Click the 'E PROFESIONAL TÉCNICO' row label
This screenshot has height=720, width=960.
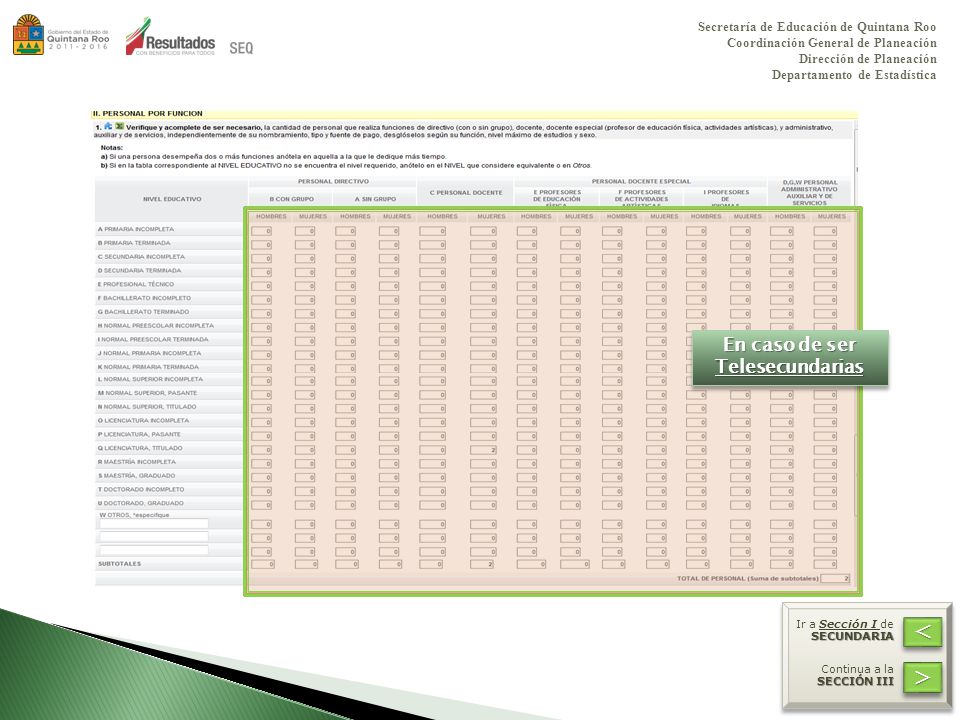[x=136, y=284]
